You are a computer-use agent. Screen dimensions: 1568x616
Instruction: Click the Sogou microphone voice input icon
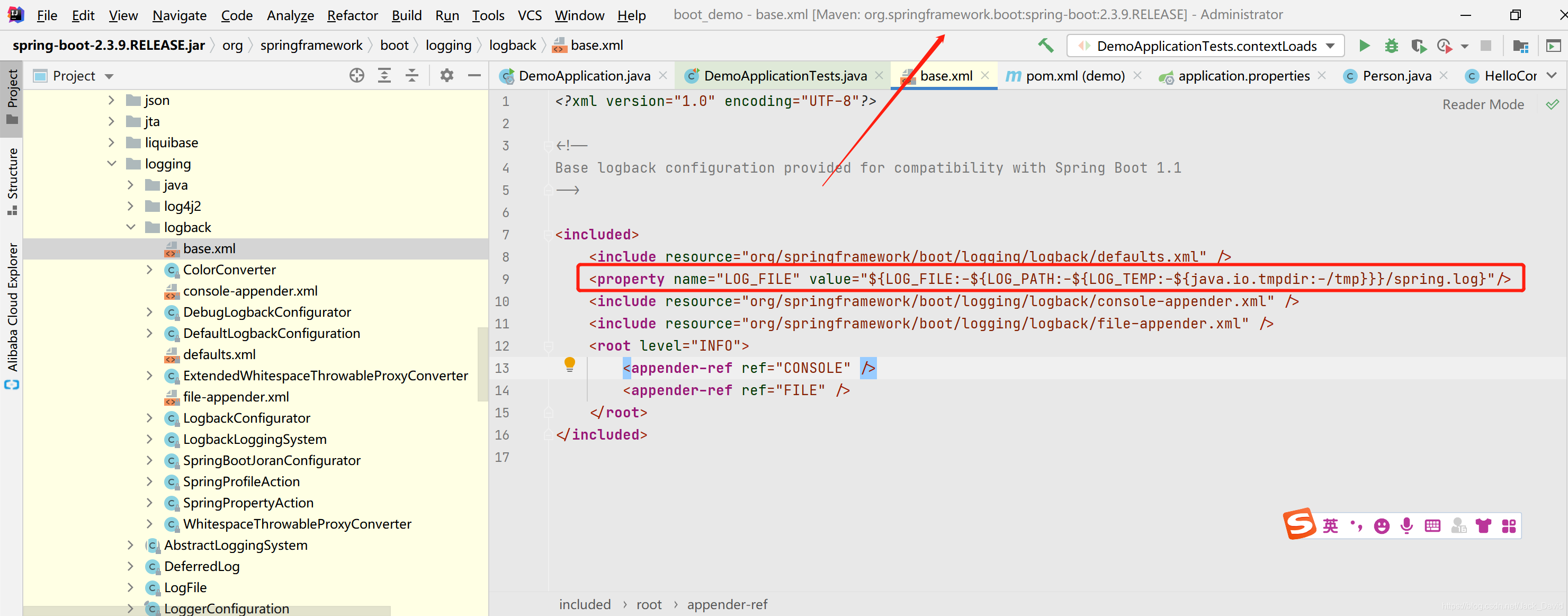(1406, 526)
